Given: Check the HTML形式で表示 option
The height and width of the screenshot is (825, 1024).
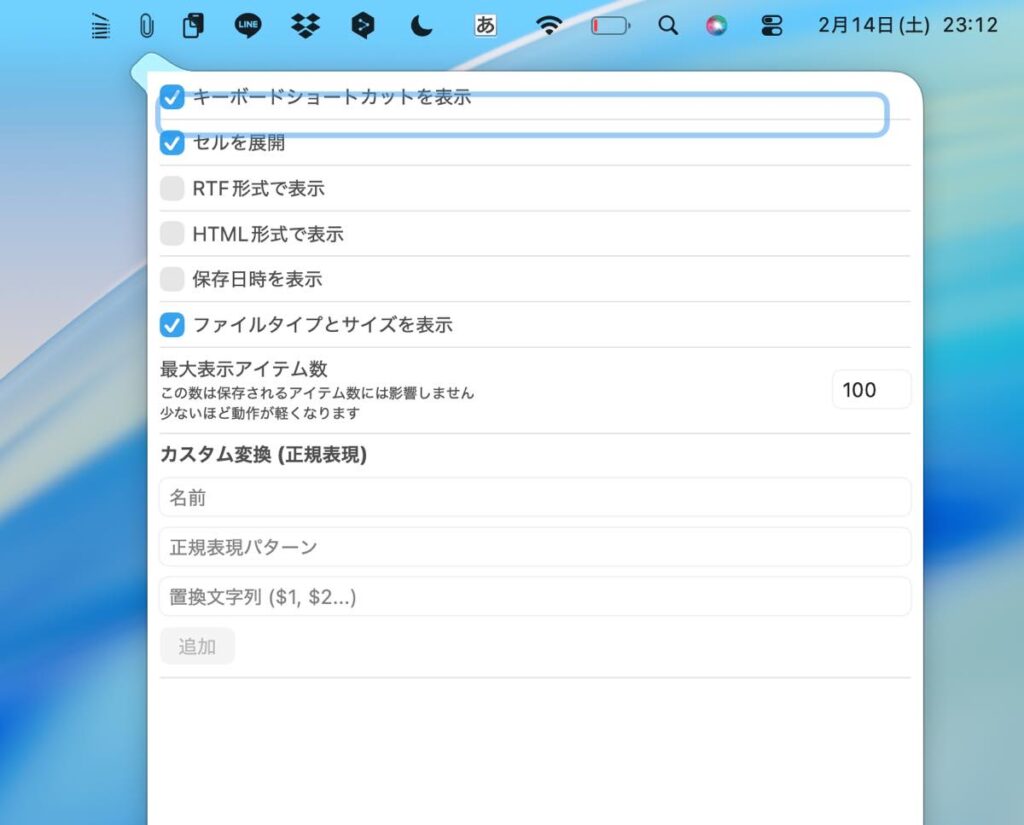Looking at the screenshot, I should tap(173, 234).
